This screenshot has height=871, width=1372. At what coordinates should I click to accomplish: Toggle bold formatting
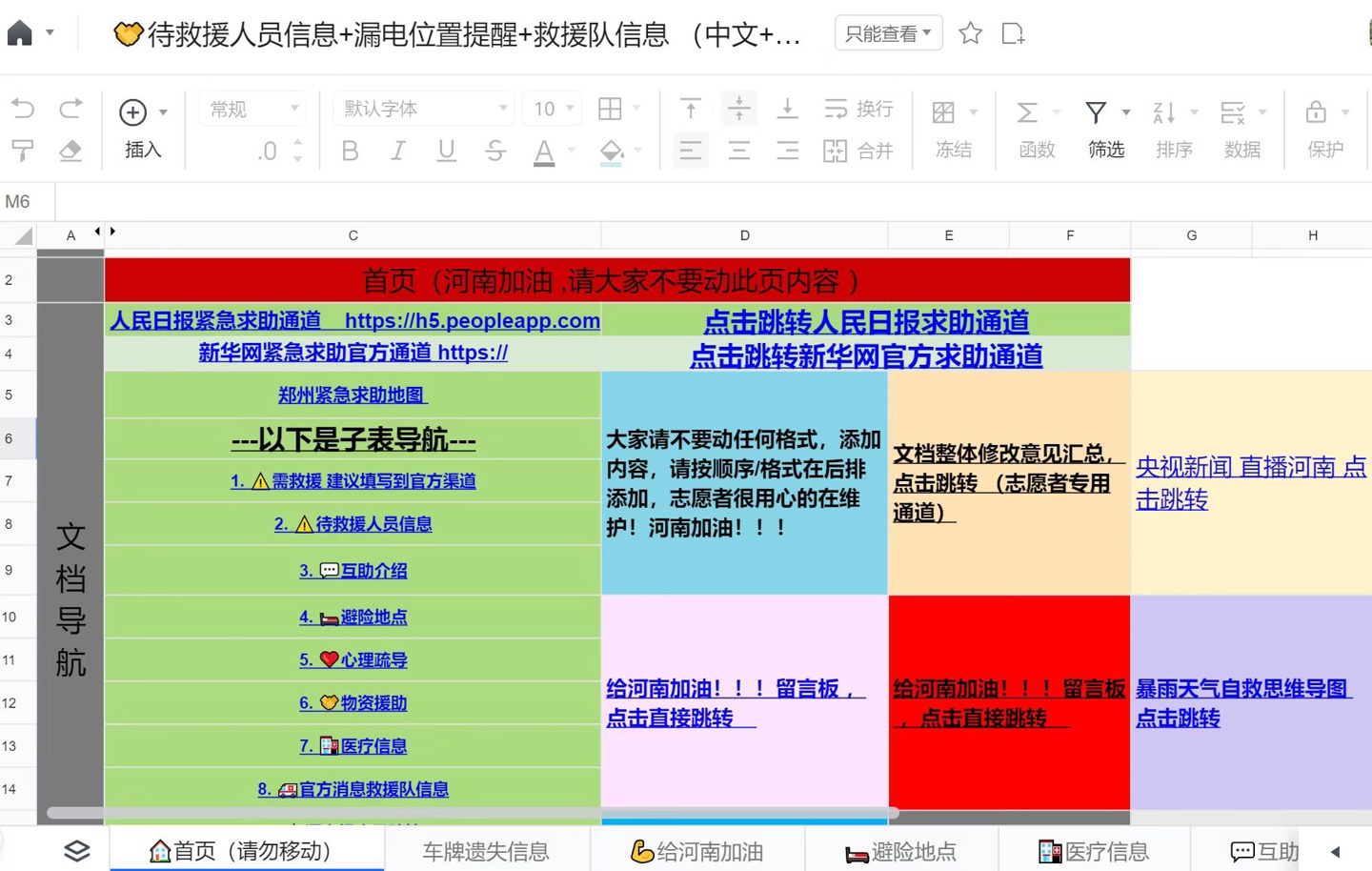click(350, 150)
